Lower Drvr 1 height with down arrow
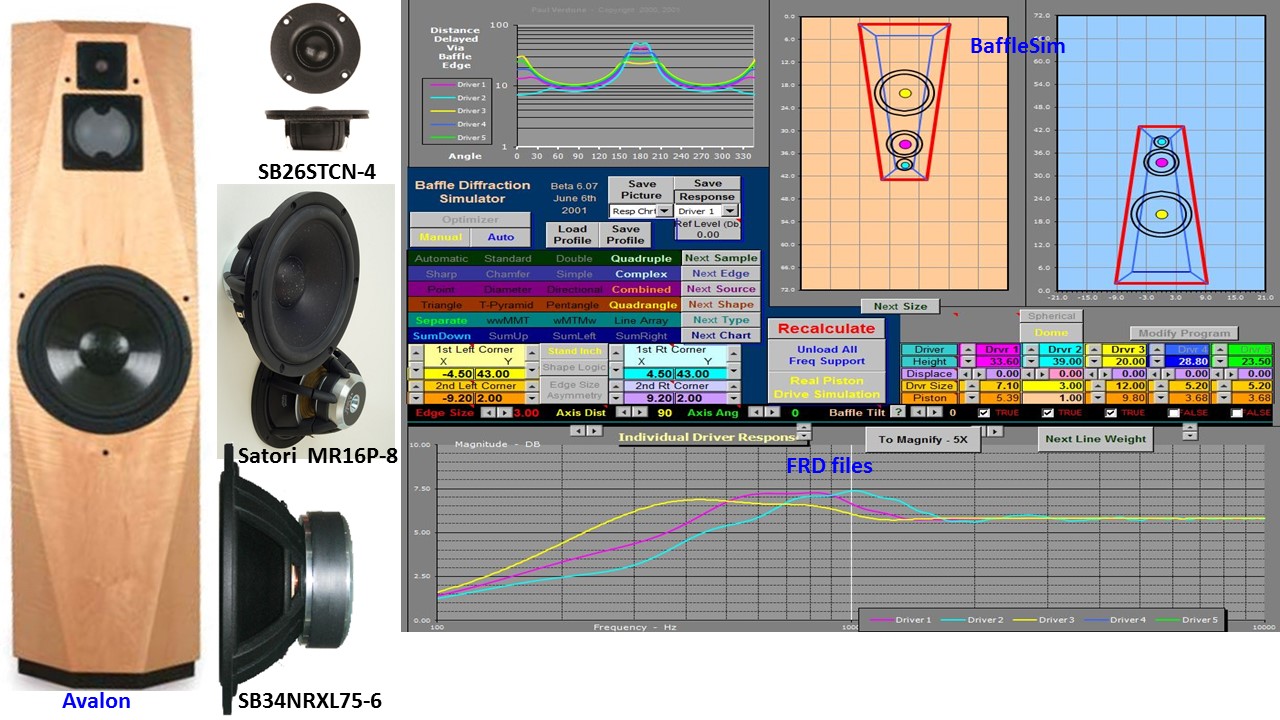The image size is (1280, 720). 969,362
